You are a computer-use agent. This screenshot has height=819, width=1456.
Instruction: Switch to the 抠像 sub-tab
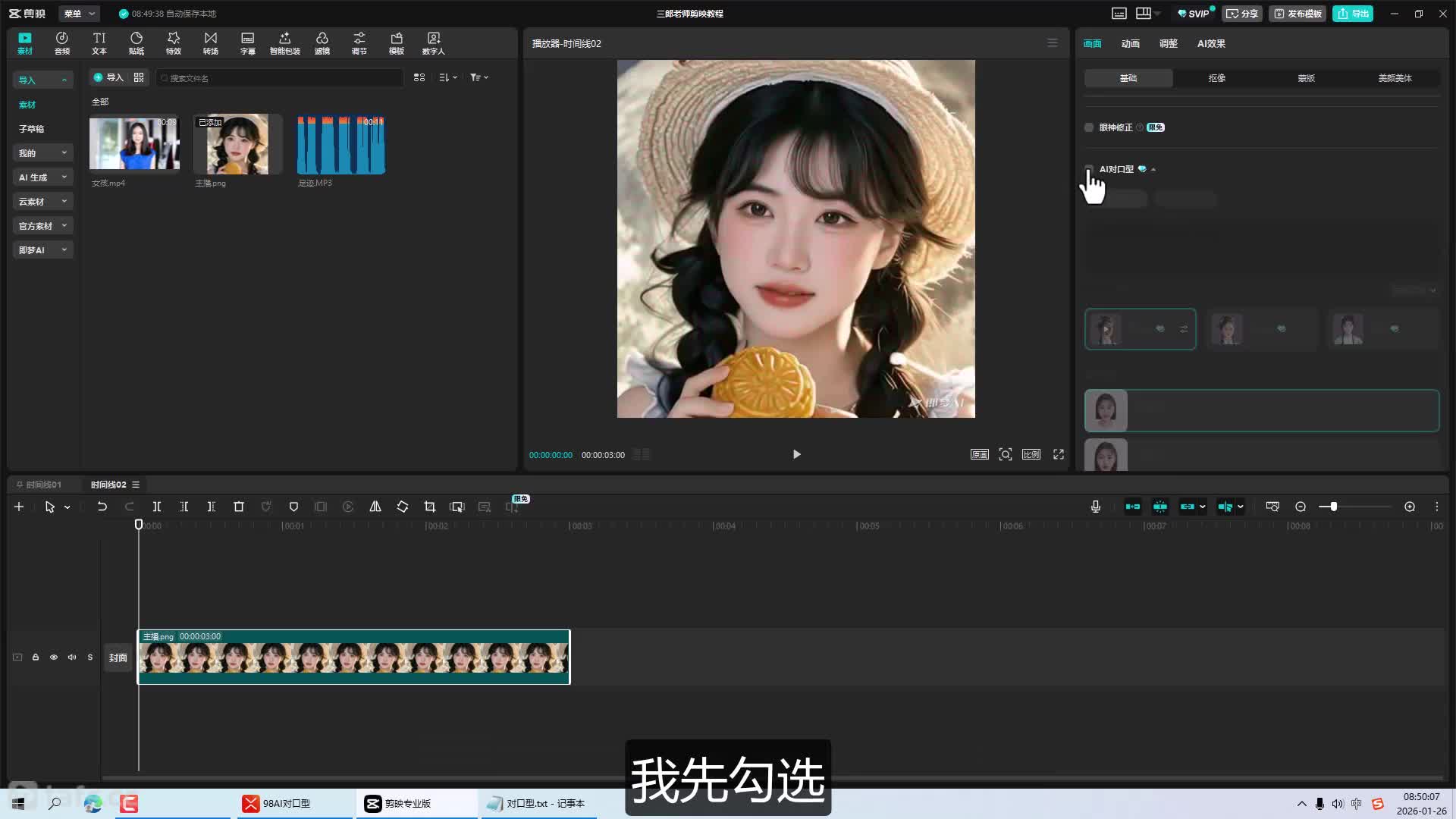[x=1216, y=78]
